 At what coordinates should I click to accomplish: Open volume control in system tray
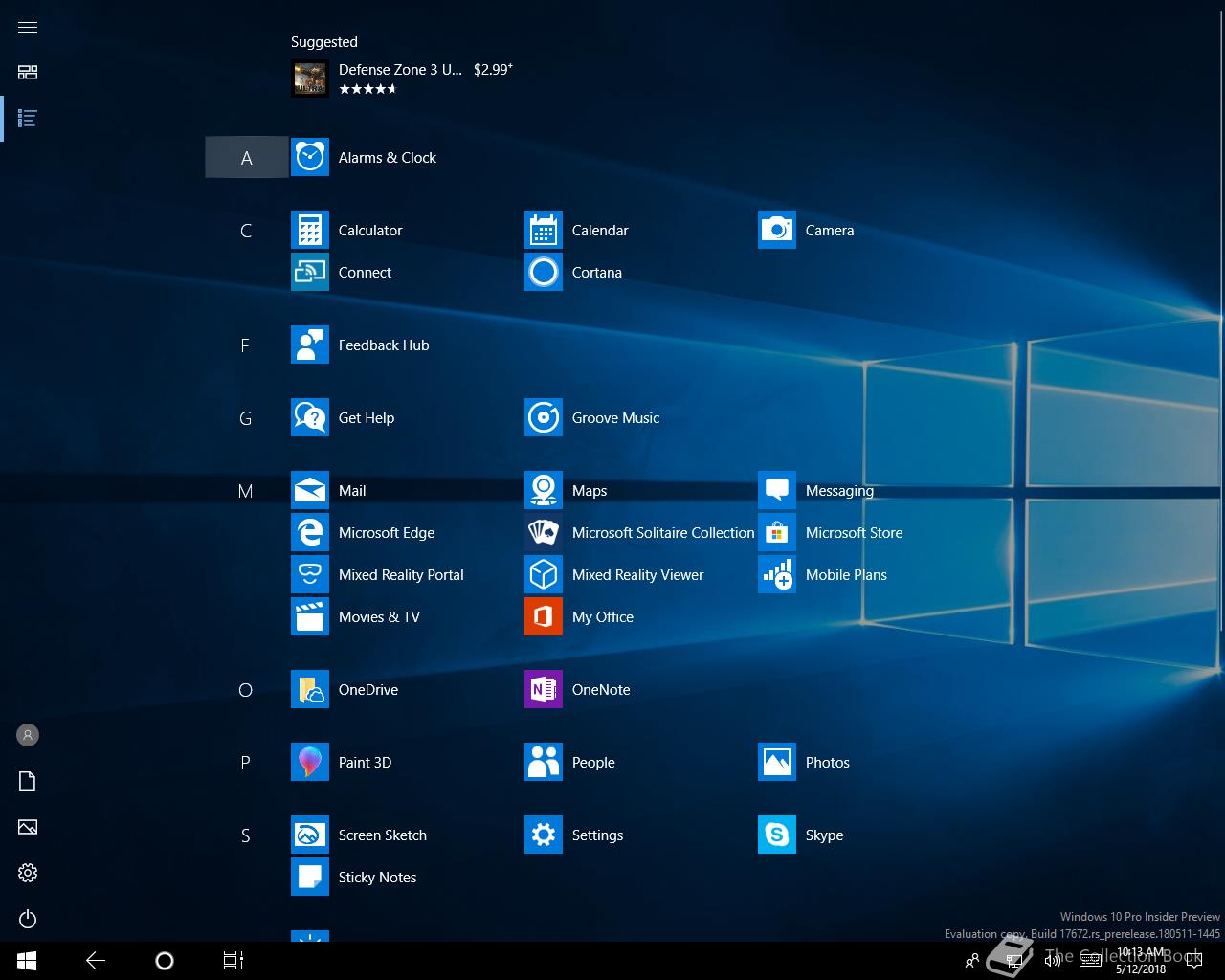click(1053, 961)
